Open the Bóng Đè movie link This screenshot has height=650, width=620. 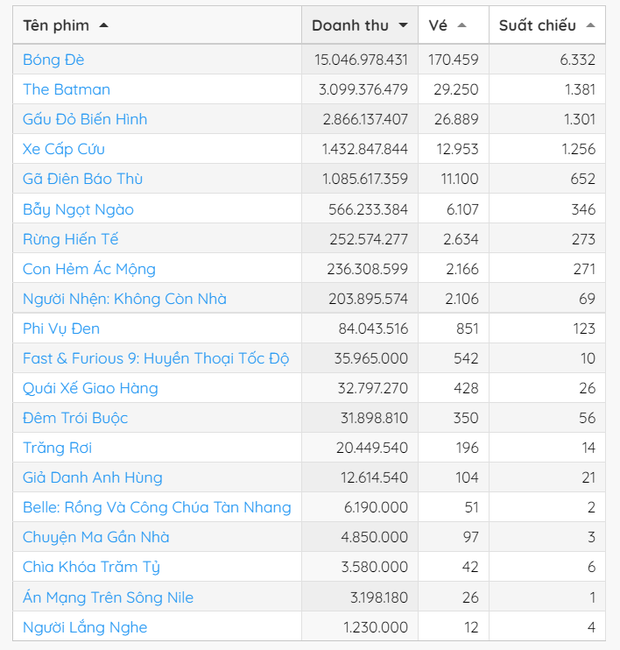point(54,60)
